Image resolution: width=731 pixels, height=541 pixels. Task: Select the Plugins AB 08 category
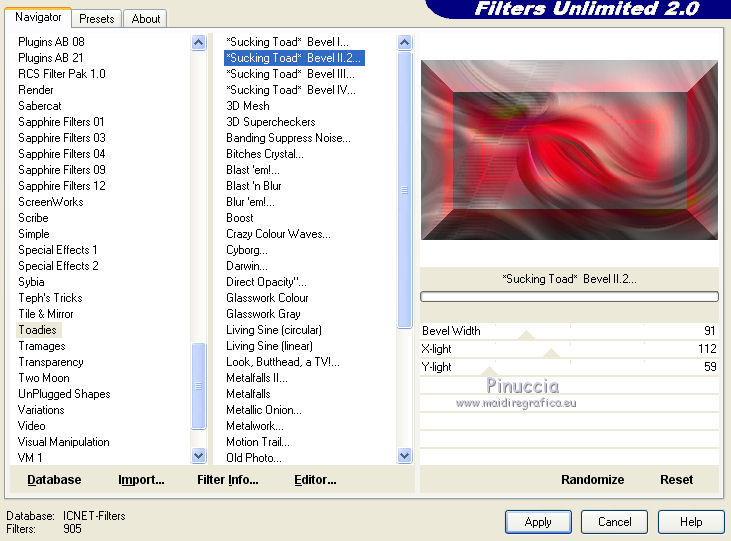pos(51,42)
